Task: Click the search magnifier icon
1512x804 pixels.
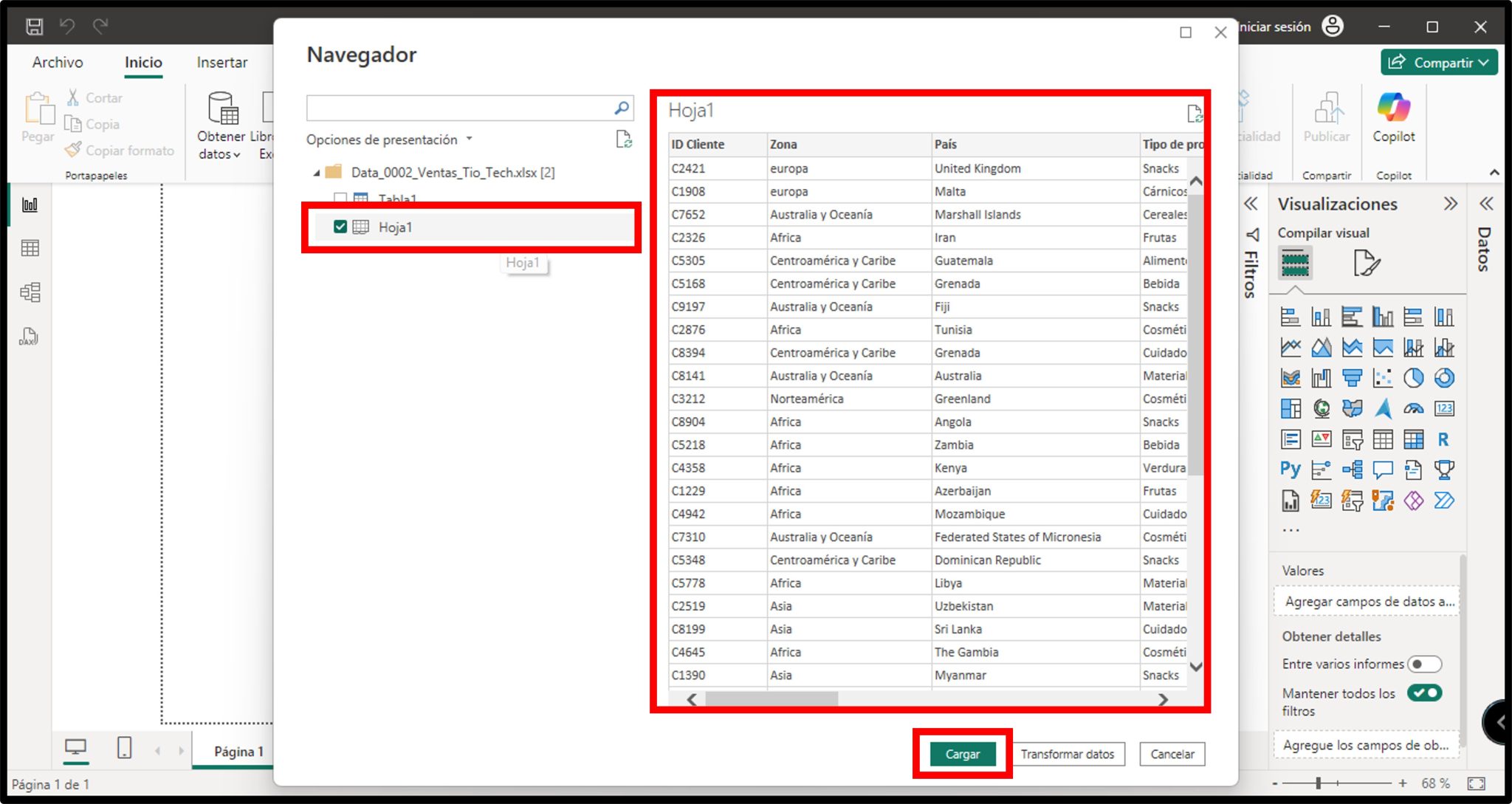Action: (622, 108)
